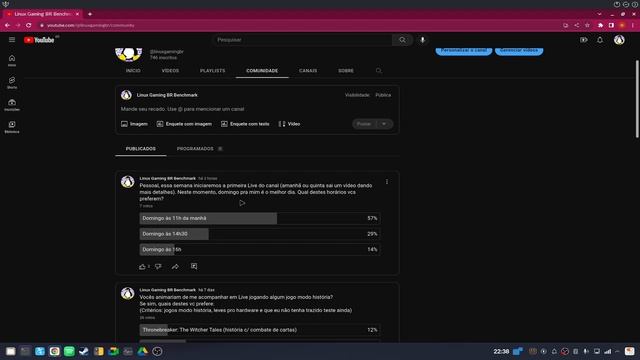Image resolution: width=640 pixels, height=360 pixels.
Task: Click the Postar button
Action: [364, 124]
